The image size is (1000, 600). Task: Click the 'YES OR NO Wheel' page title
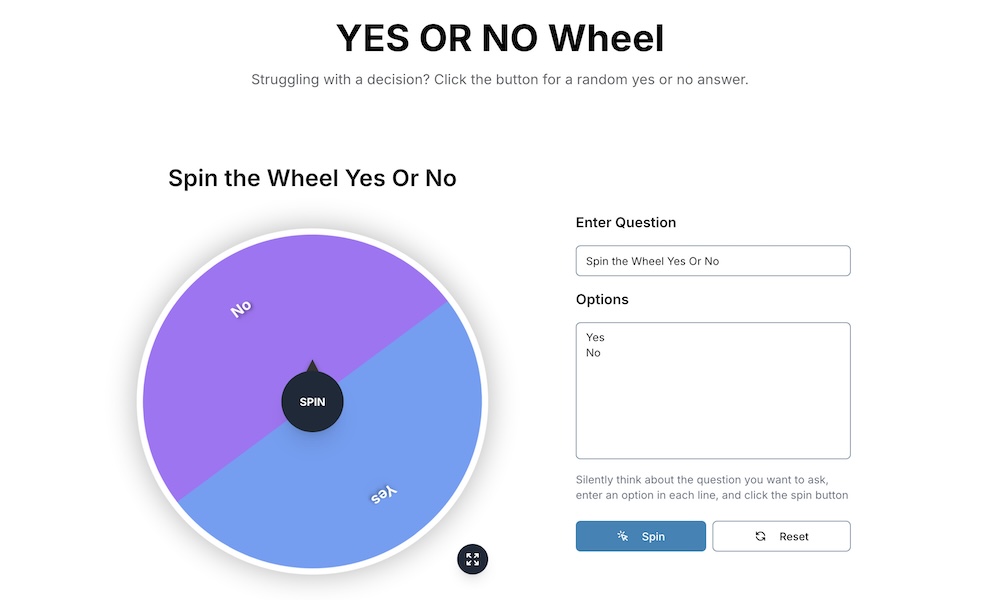coord(500,38)
